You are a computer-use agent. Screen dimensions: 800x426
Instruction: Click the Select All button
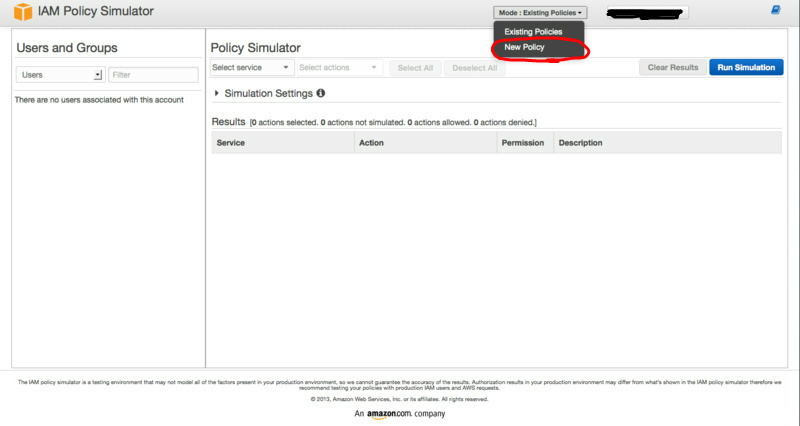415,68
